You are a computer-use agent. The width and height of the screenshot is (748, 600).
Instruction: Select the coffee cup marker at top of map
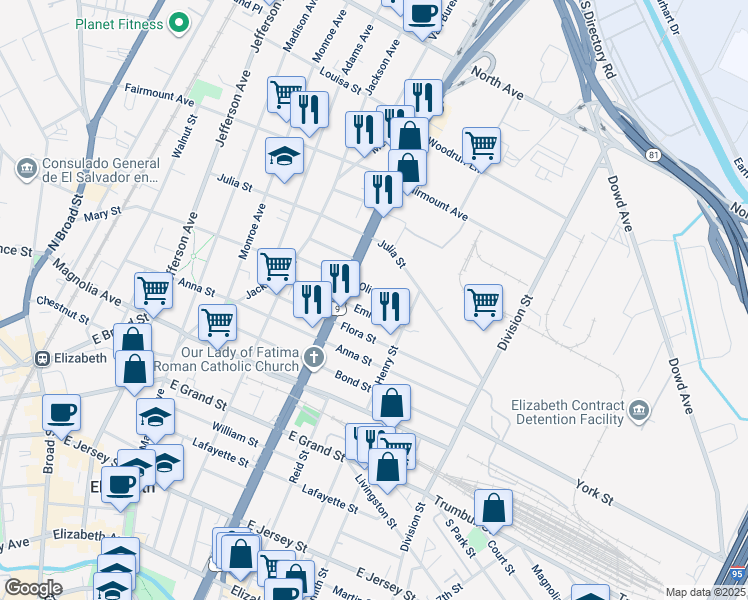[x=422, y=17]
